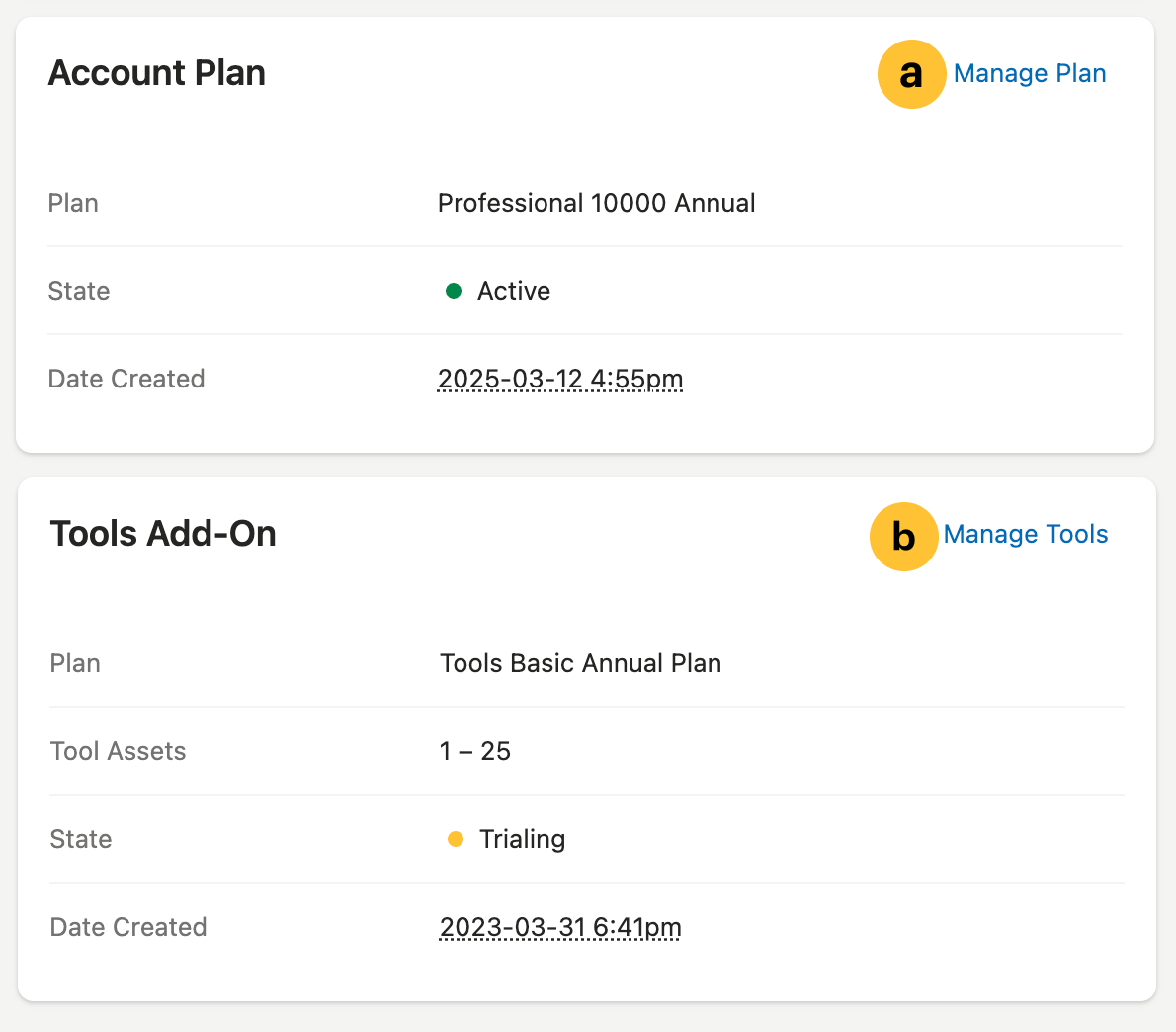1176x1032 pixels.
Task: Click the Account Plan heading
Action: 157,73
